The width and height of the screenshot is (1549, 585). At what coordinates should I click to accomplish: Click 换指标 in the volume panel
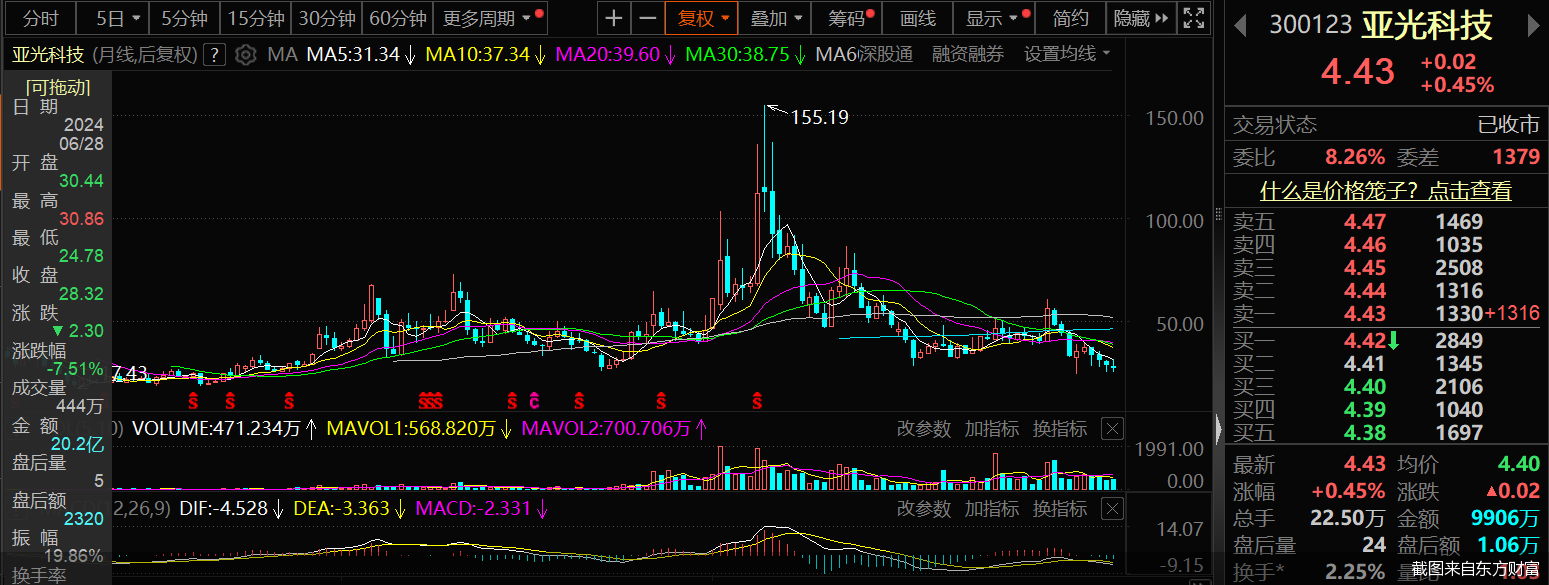(x=1059, y=429)
